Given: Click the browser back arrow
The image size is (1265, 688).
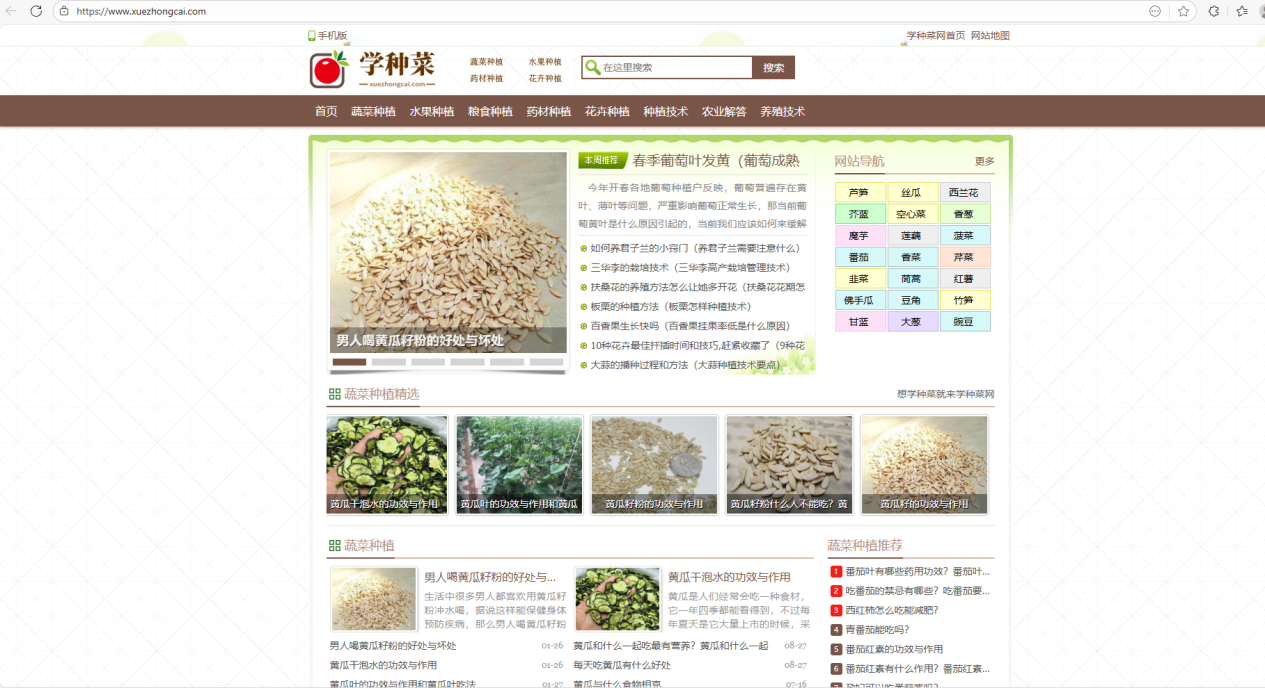Looking at the screenshot, I should coord(13,11).
